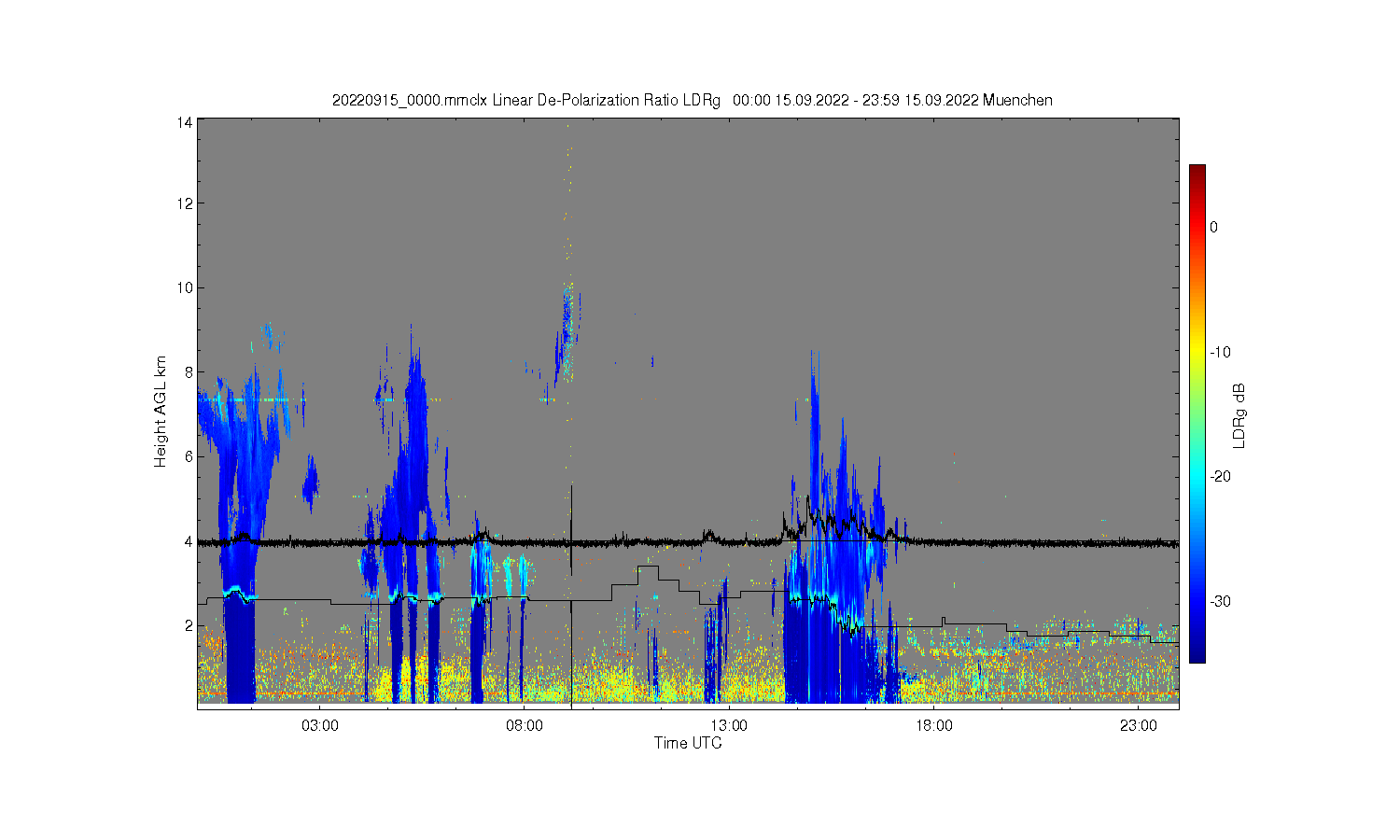The height and width of the screenshot is (840, 1400).
Task: Click the plot title text at top
Action: coord(692,100)
